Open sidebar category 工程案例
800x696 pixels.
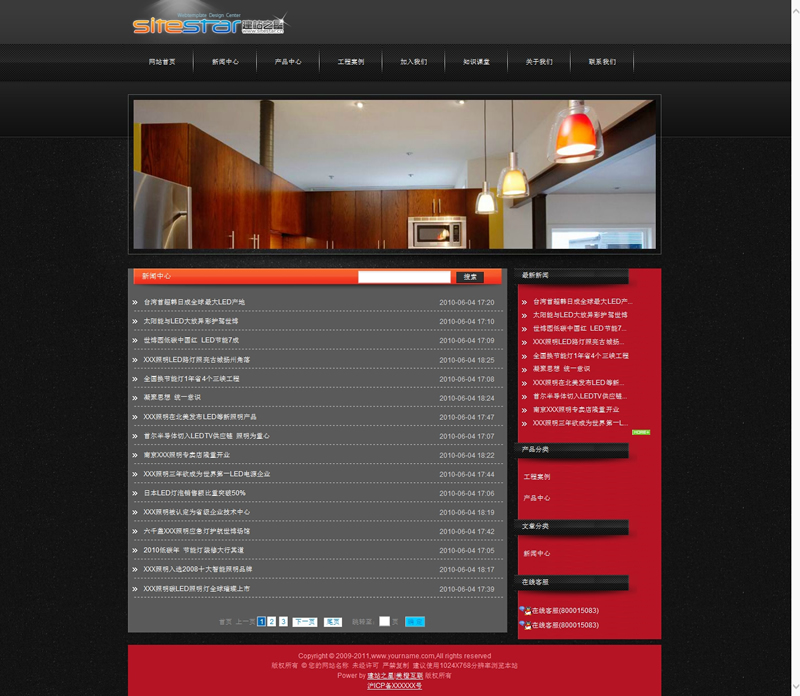[537, 477]
